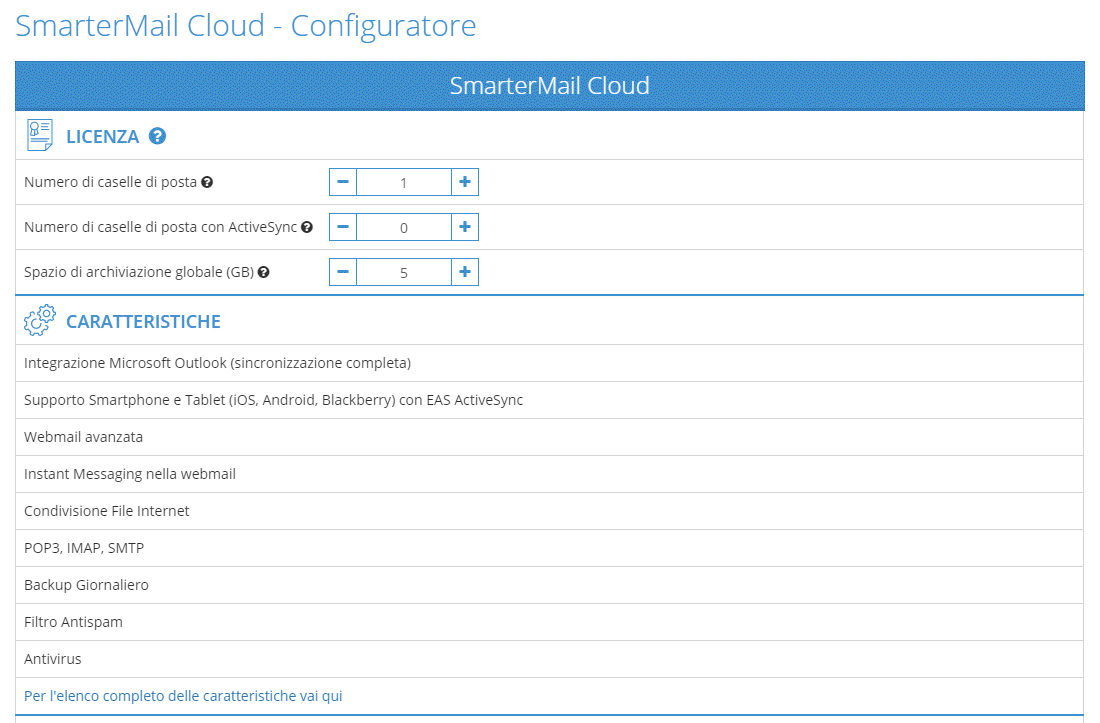Focus the storage space field showing 5
The height and width of the screenshot is (723, 1100).
(x=404, y=272)
